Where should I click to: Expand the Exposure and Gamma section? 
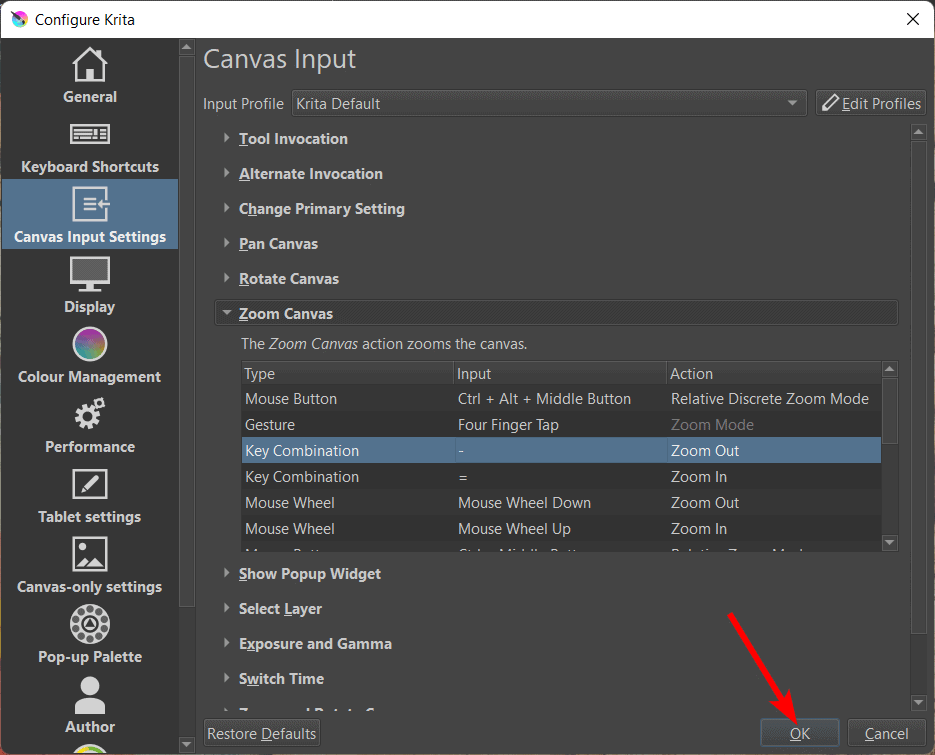pyautogui.click(x=315, y=644)
